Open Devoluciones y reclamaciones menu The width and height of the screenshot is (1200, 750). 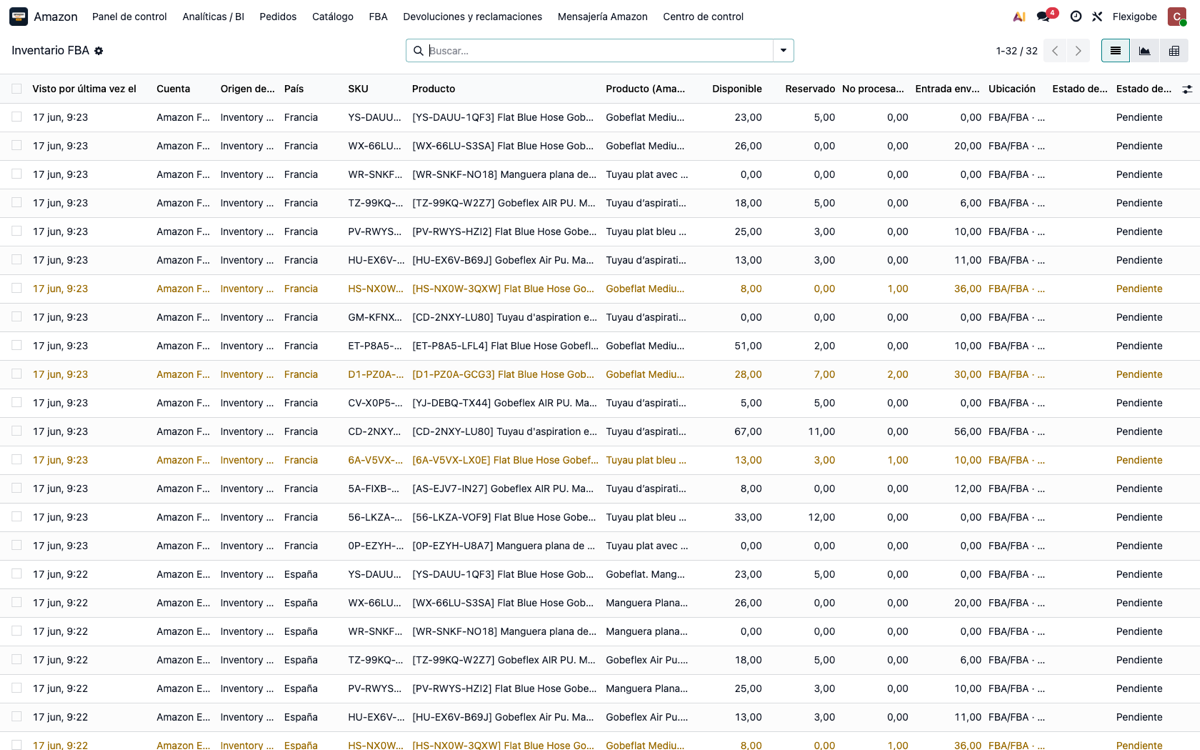[x=472, y=16]
